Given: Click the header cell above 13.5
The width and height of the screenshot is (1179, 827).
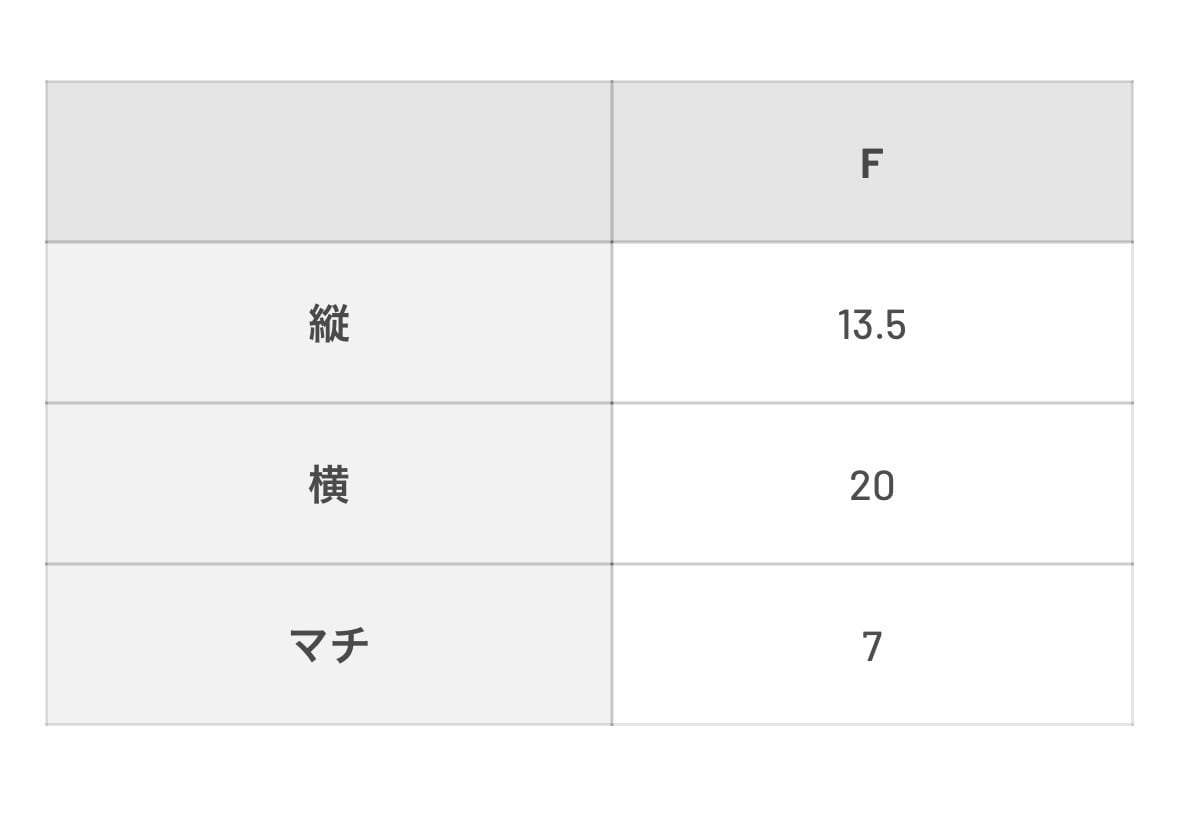Looking at the screenshot, I should coord(871,163).
